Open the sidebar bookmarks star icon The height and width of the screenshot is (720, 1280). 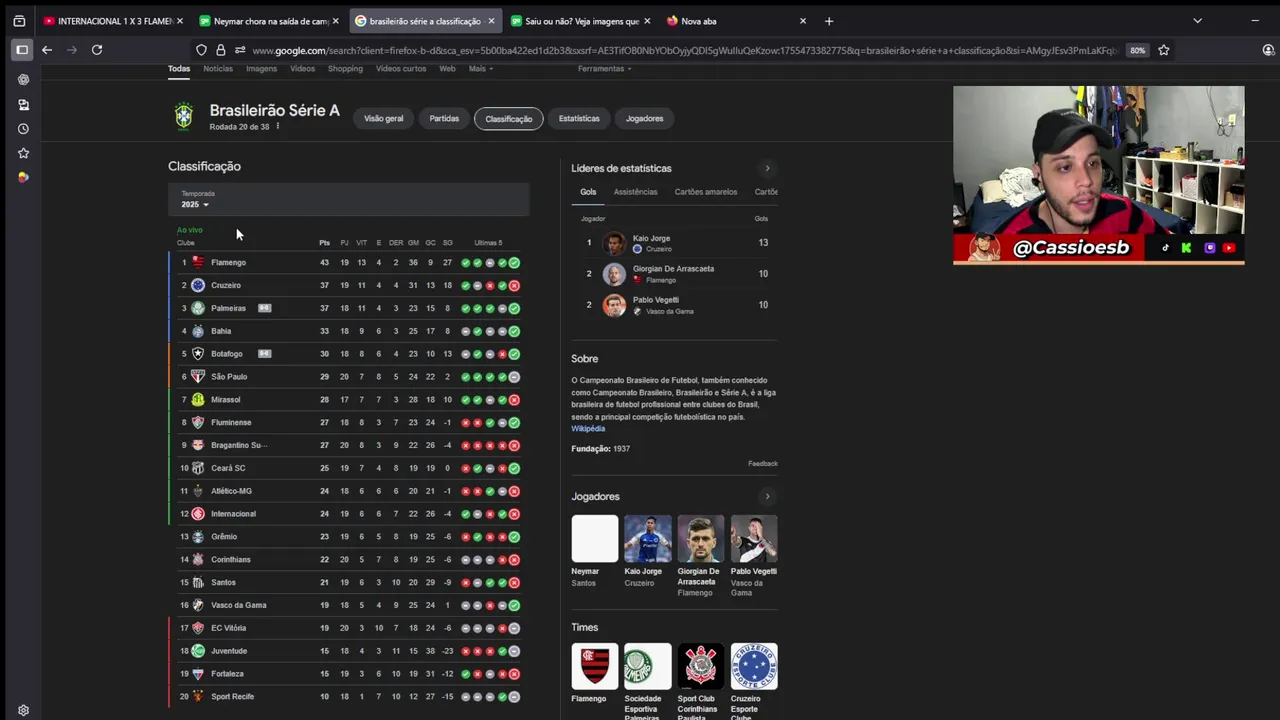point(23,153)
